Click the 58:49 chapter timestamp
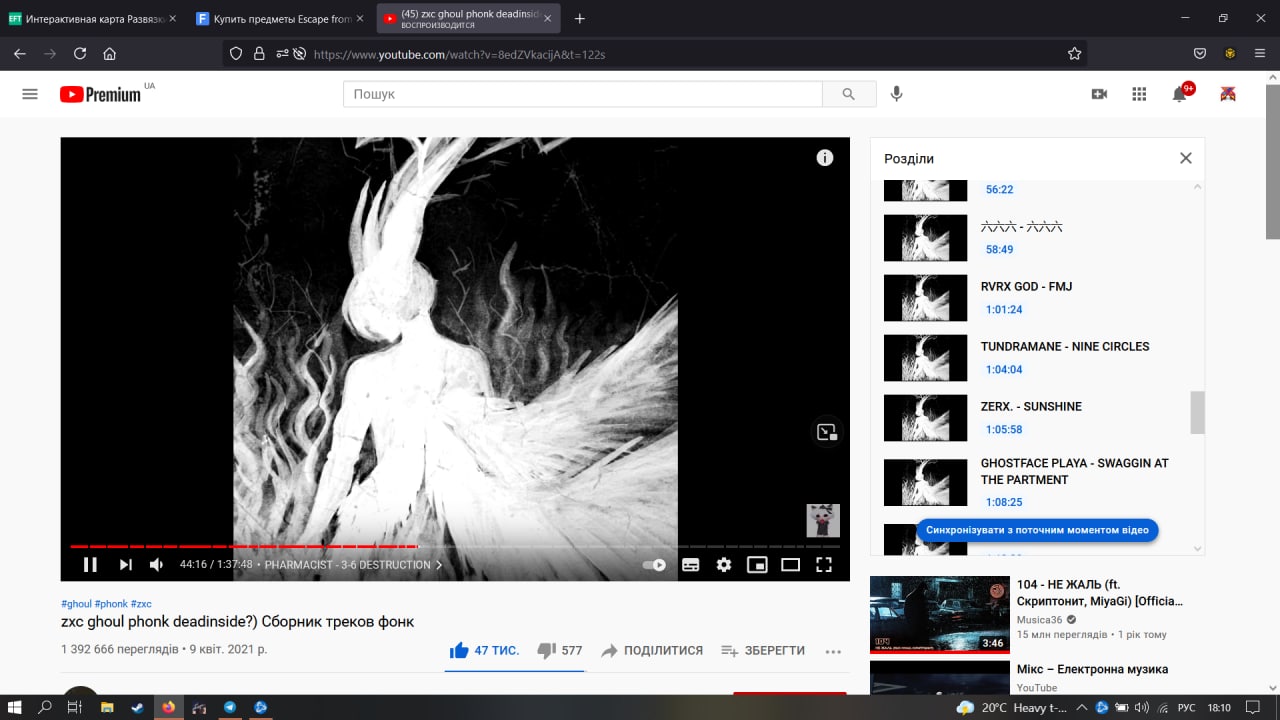Image resolution: width=1280 pixels, height=720 pixels. [x=1000, y=250]
